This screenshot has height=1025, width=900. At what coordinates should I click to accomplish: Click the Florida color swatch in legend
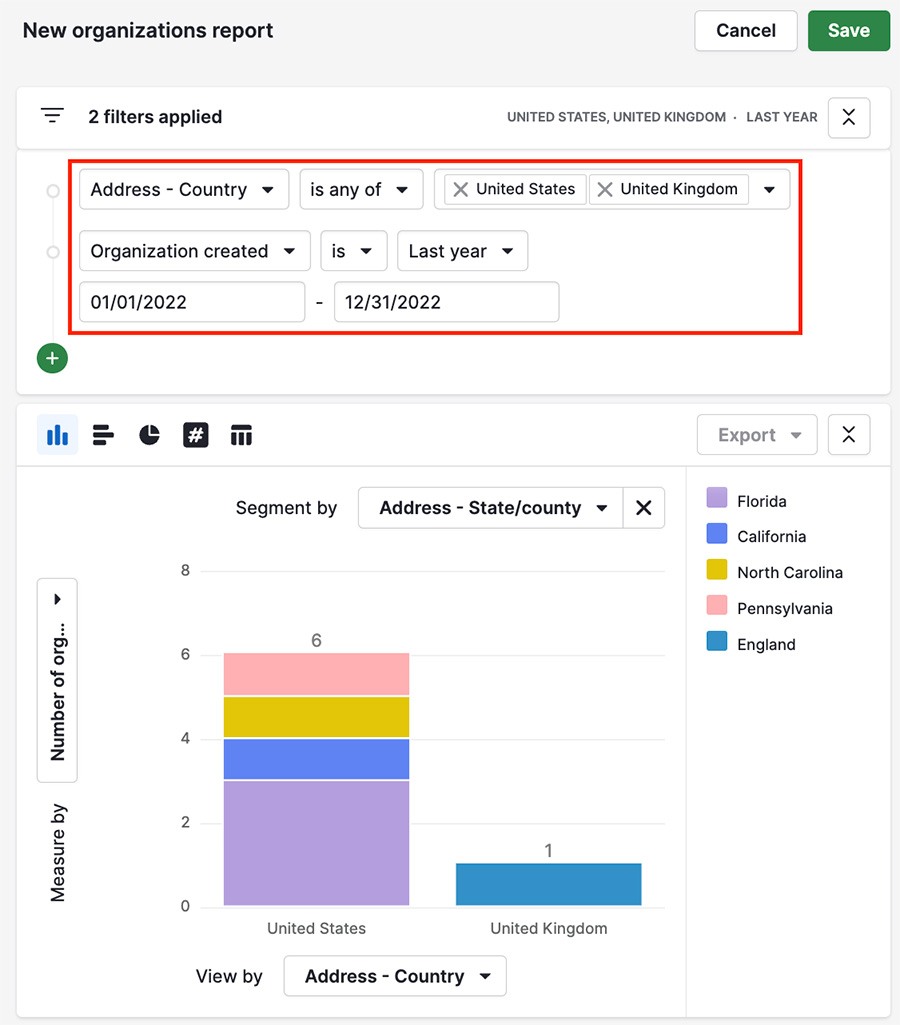point(716,500)
